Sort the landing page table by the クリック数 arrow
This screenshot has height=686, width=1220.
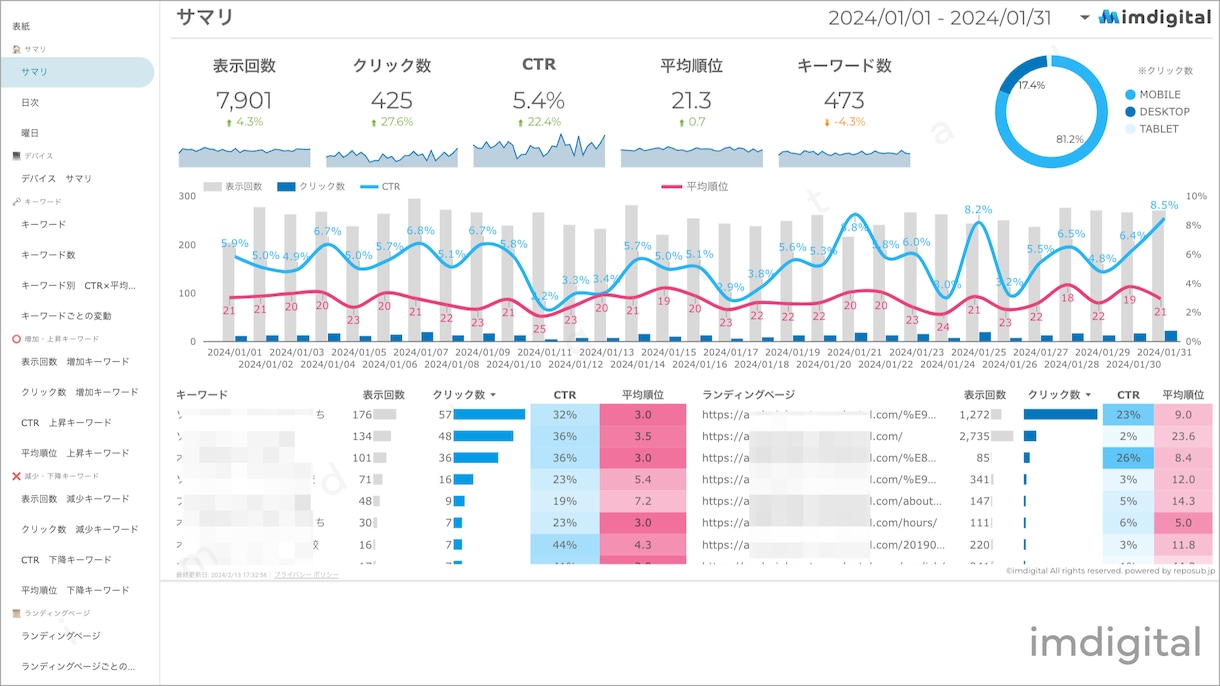pos(1088,395)
